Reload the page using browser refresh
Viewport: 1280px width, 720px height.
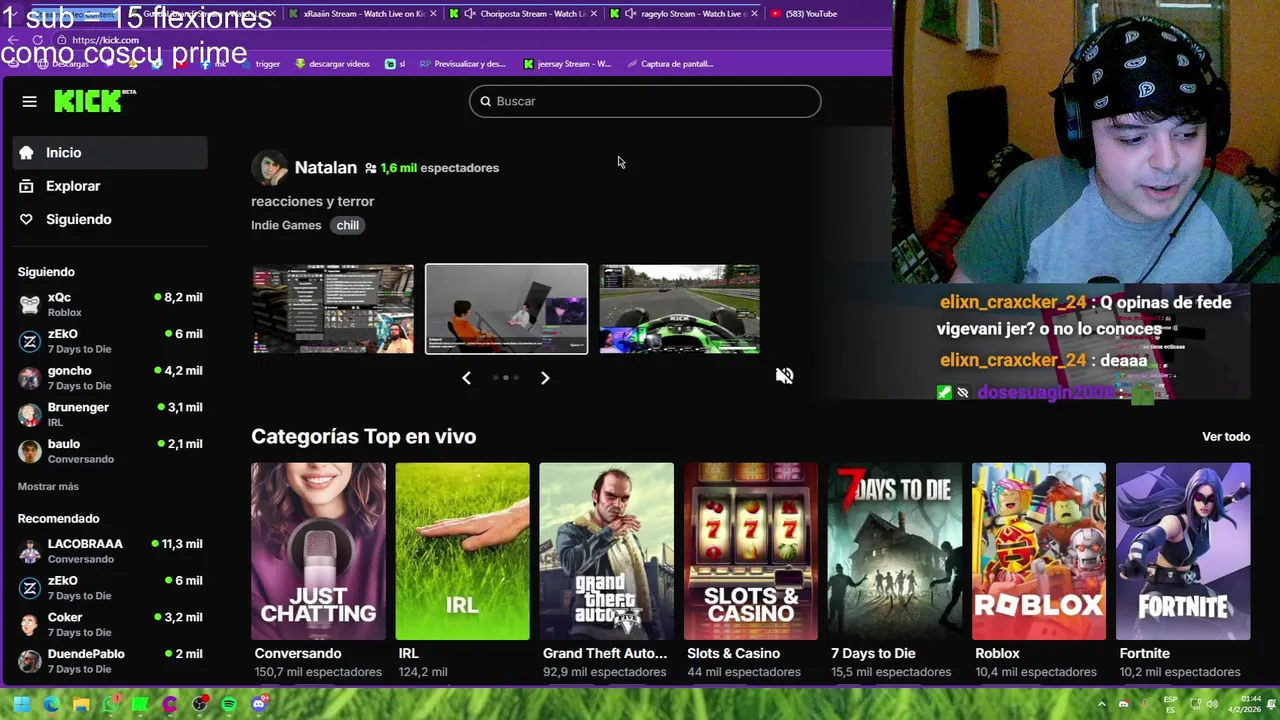pyautogui.click(x=38, y=40)
